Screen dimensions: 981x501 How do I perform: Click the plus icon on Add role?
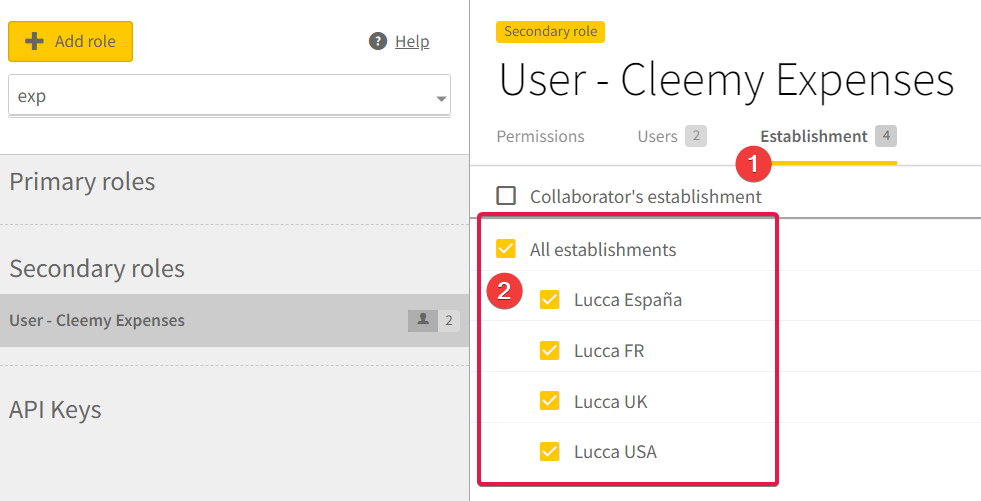tap(34, 41)
